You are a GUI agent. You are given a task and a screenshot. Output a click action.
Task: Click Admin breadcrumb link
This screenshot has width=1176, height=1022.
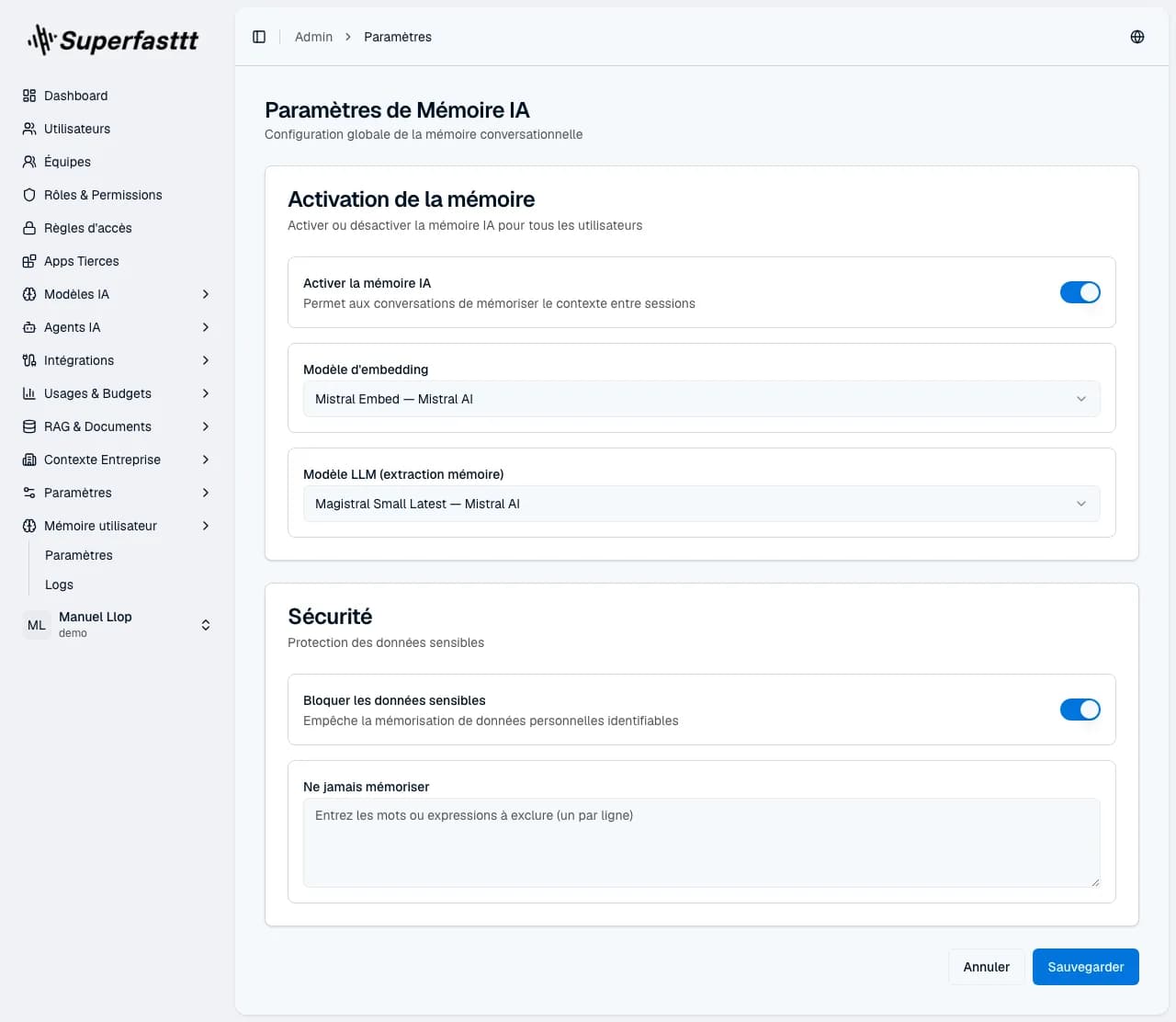pyautogui.click(x=313, y=37)
